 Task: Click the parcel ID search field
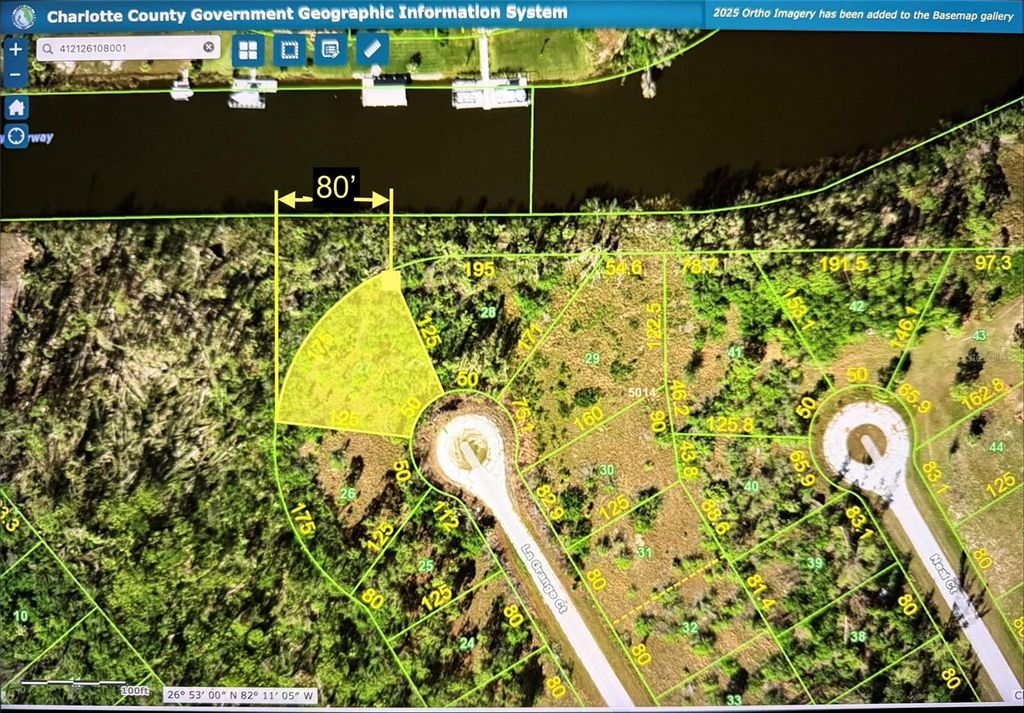pos(125,48)
